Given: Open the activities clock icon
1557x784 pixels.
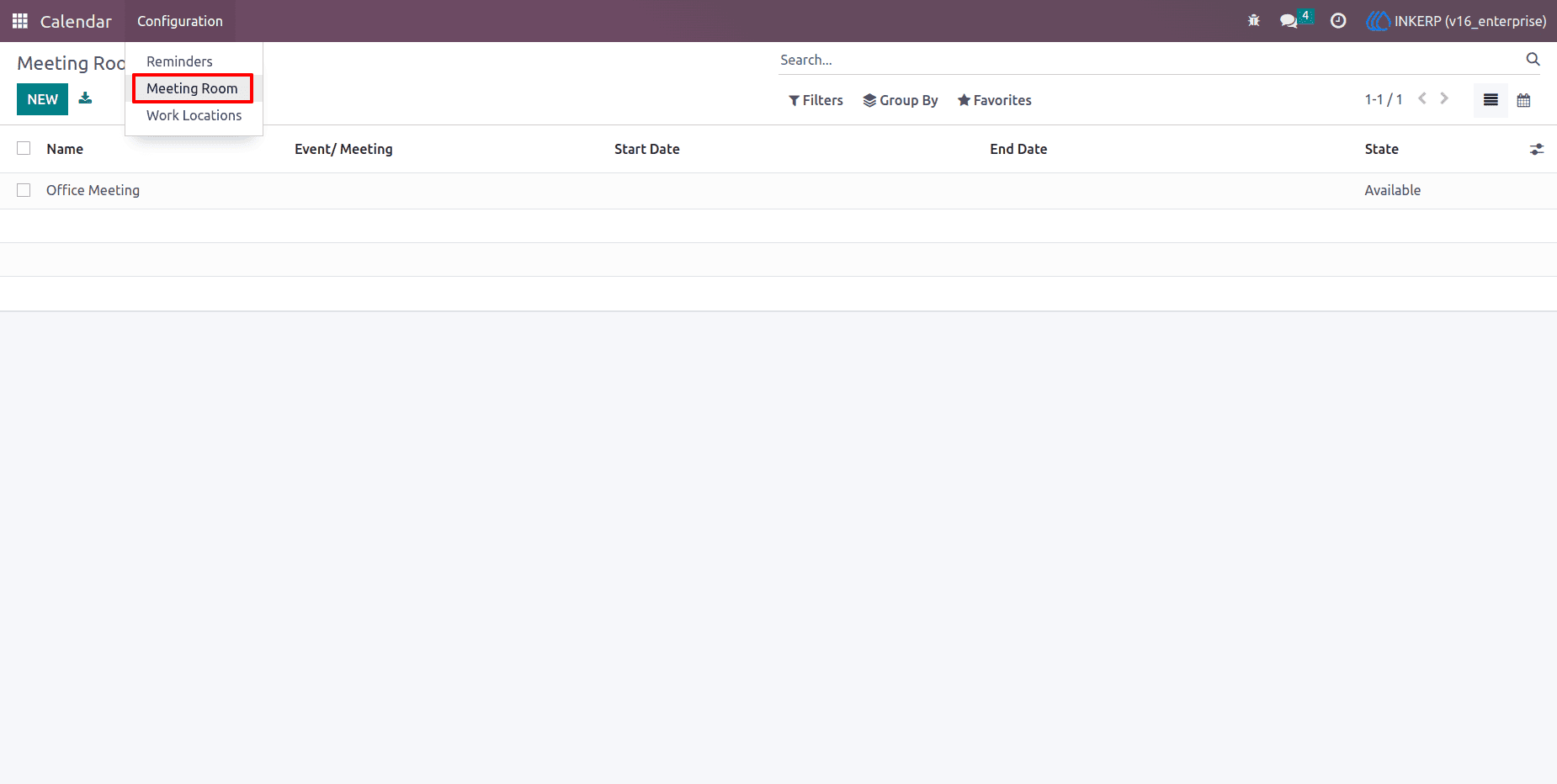Looking at the screenshot, I should (x=1338, y=21).
